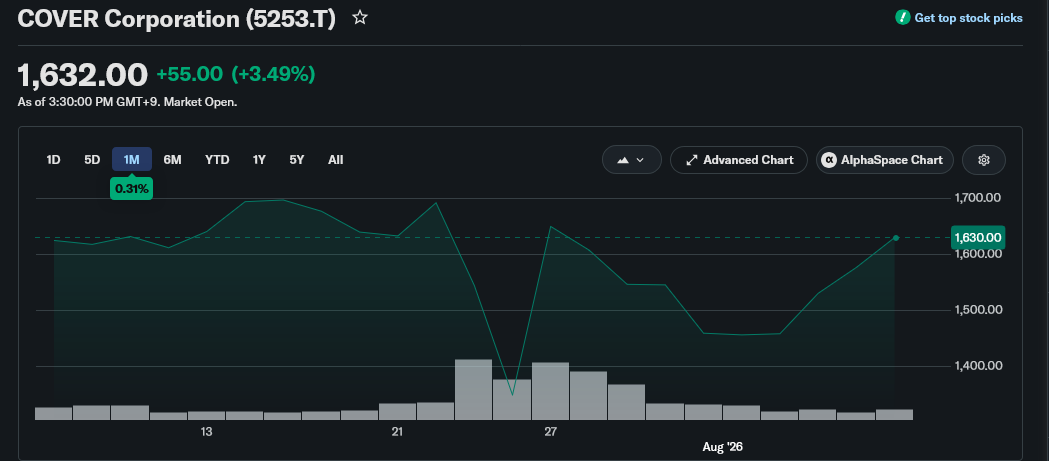Screen dimensions: 1049x461
Task: Click the 1,700.00 axis label
Action: coord(977,198)
